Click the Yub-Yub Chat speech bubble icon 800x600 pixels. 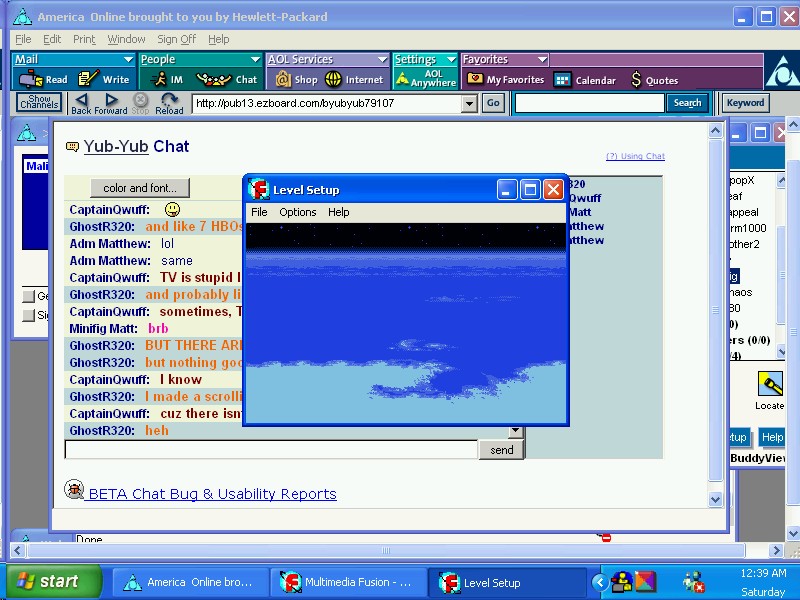pyautogui.click(x=72, y=147)
